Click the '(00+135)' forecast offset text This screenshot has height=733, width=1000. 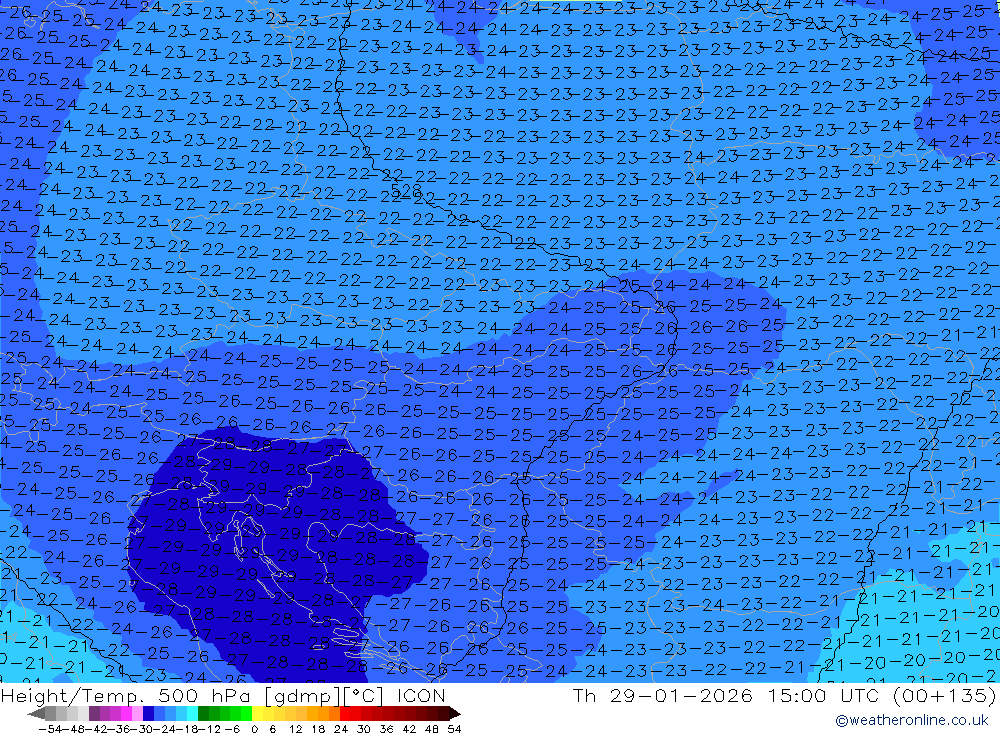coord(944,695)
